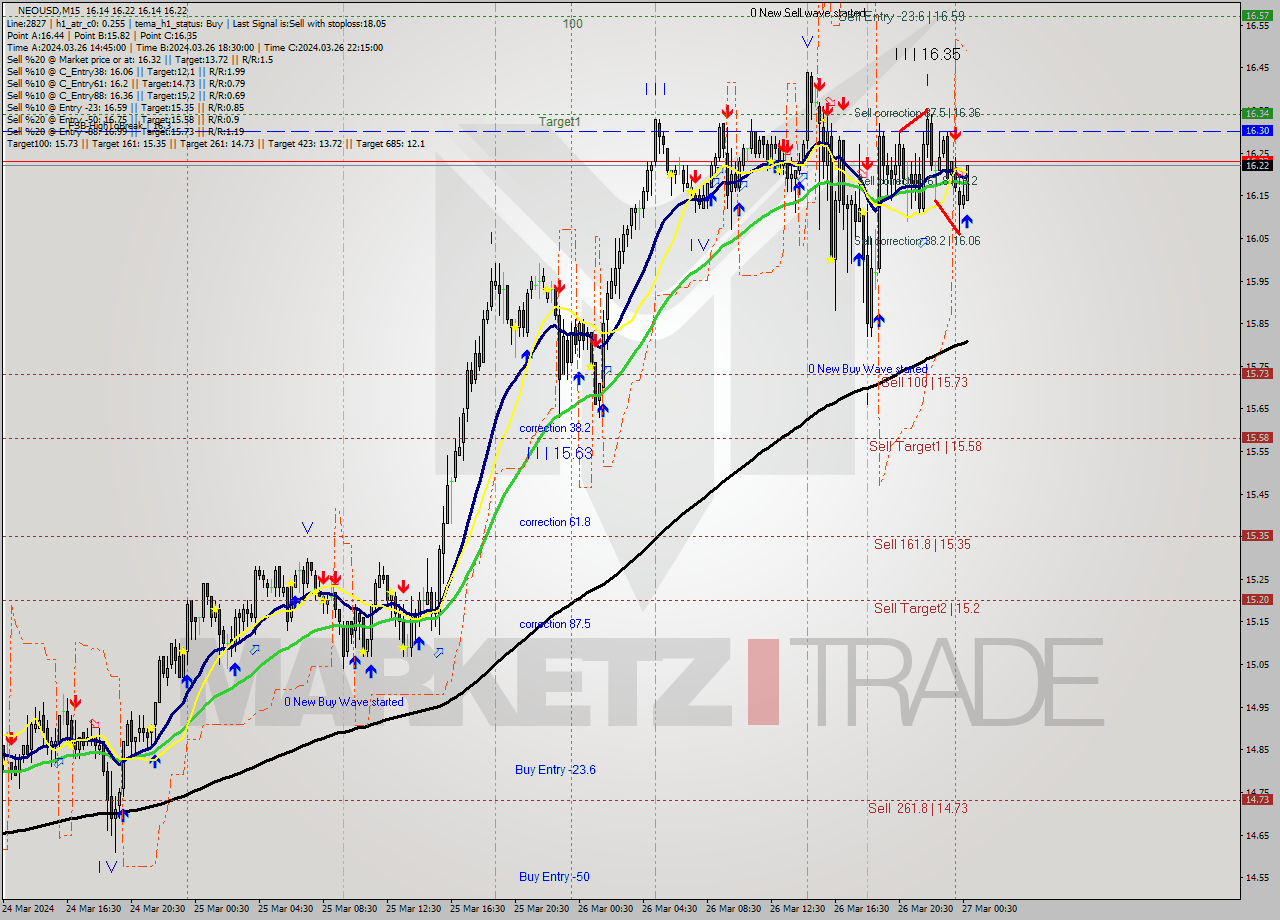The width and height of the screenshot is (1280, 920).
Task: Click the 15.95 price axis value
Action: 1256,281
